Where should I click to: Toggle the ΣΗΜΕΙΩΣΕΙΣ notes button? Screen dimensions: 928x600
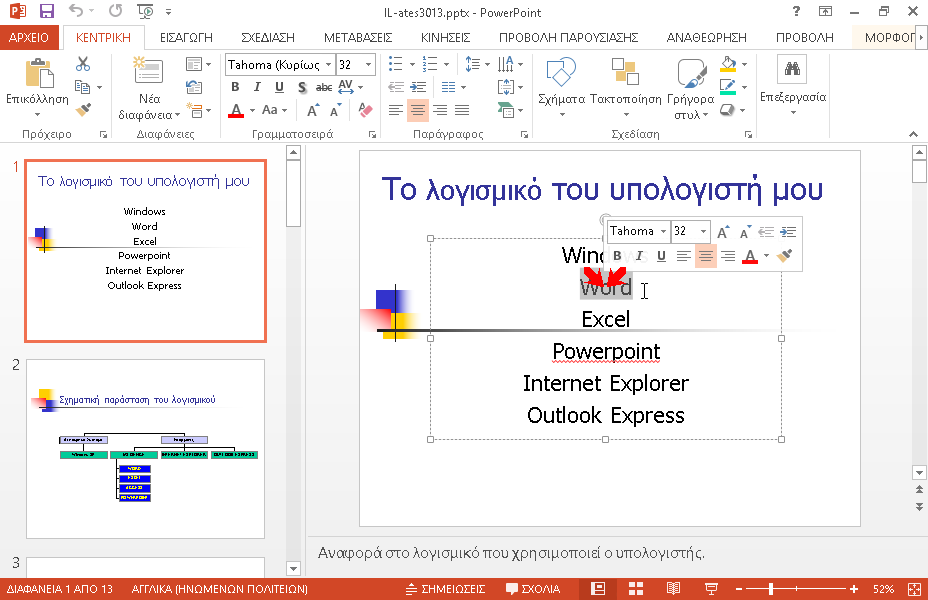coord(445,589)
